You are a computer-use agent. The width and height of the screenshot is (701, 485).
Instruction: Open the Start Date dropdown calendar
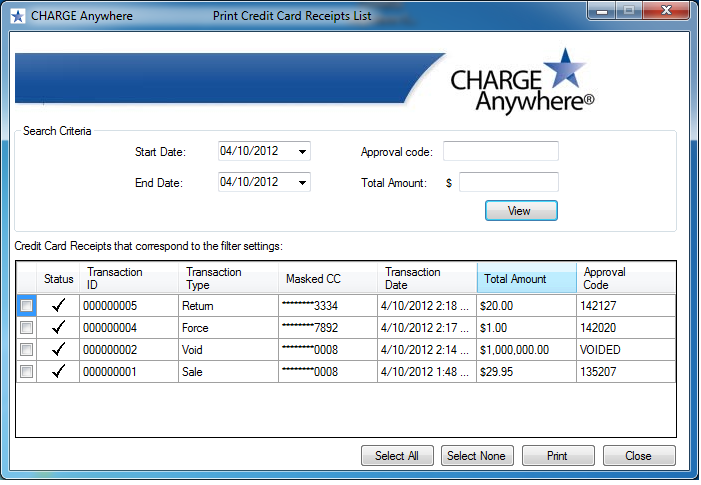tap(302, 152)
